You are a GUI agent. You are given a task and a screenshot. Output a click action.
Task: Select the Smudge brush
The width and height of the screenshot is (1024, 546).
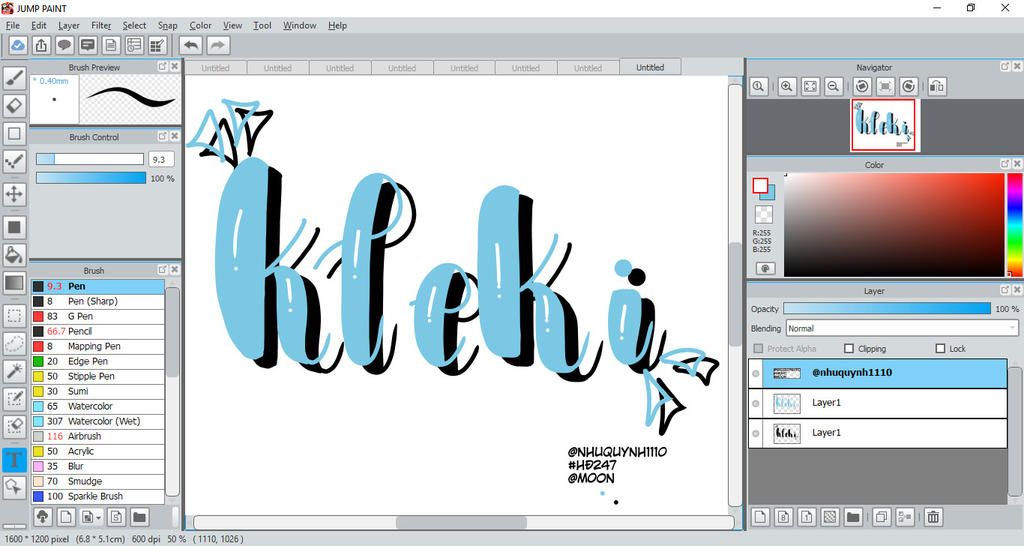[98, 481]
